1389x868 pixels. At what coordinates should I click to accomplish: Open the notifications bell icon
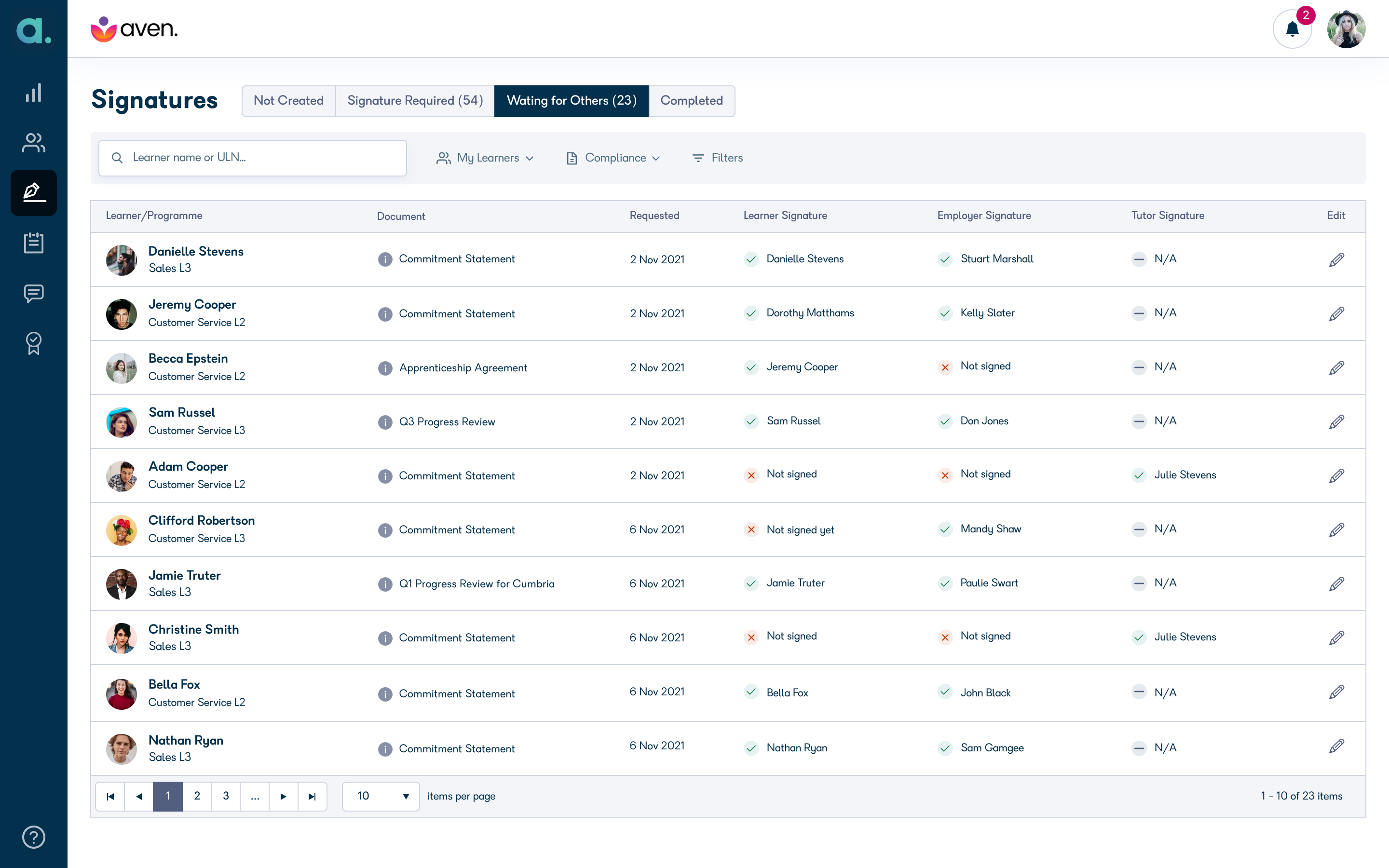pos(1292,29)
